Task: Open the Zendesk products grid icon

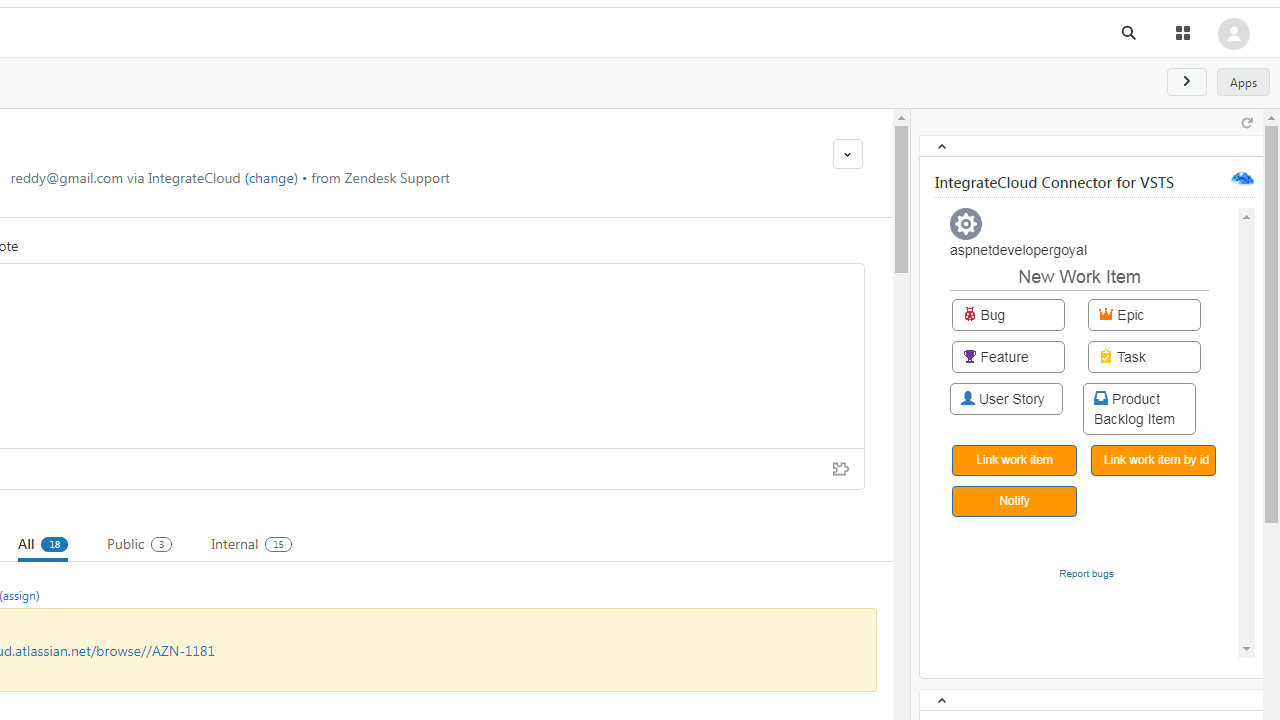Action: click(1183, 33)
